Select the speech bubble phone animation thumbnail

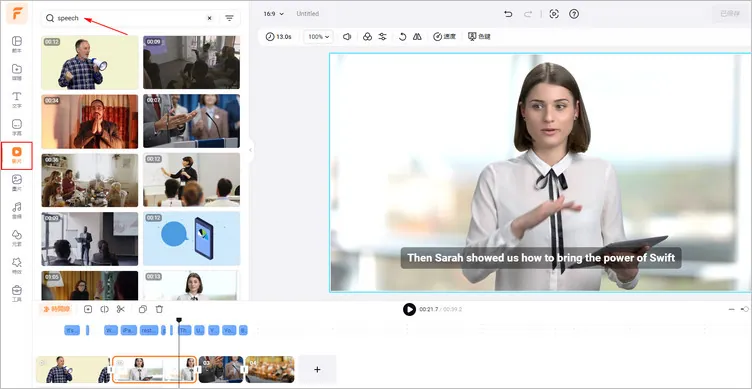[191, 239]
